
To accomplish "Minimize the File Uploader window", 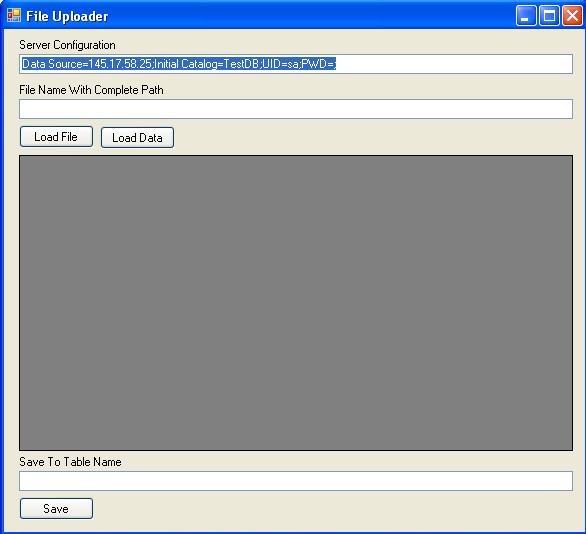I will point(526,16).
